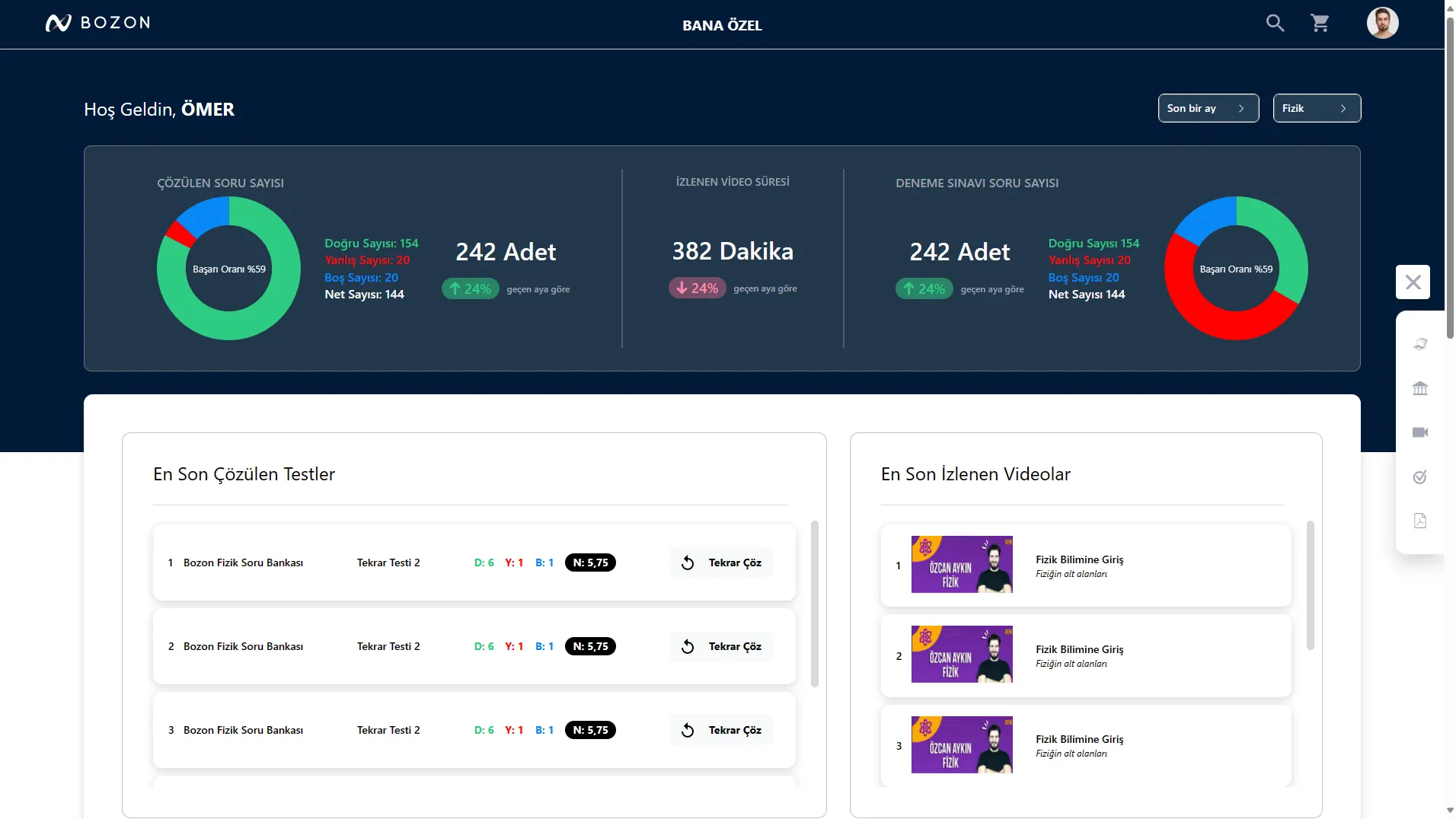Click the PDF document icon in sidebar
Image resolution: width=1456 pixels, height=819 pixels.
click(x=1419, y=521)
